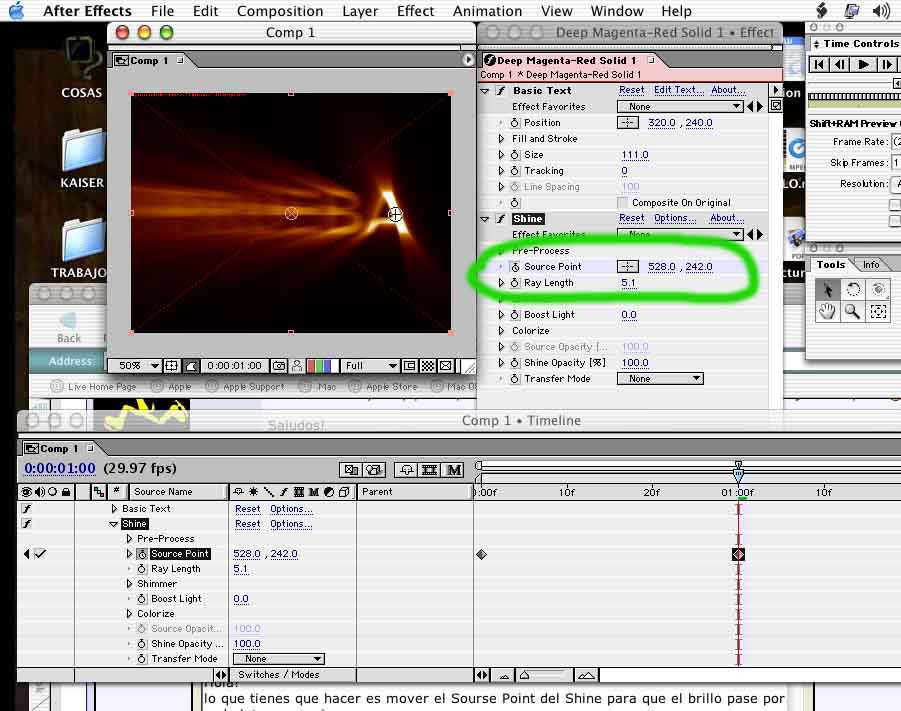Select the Pan Behind tool
901x711 pixels.
coord(878,312)
